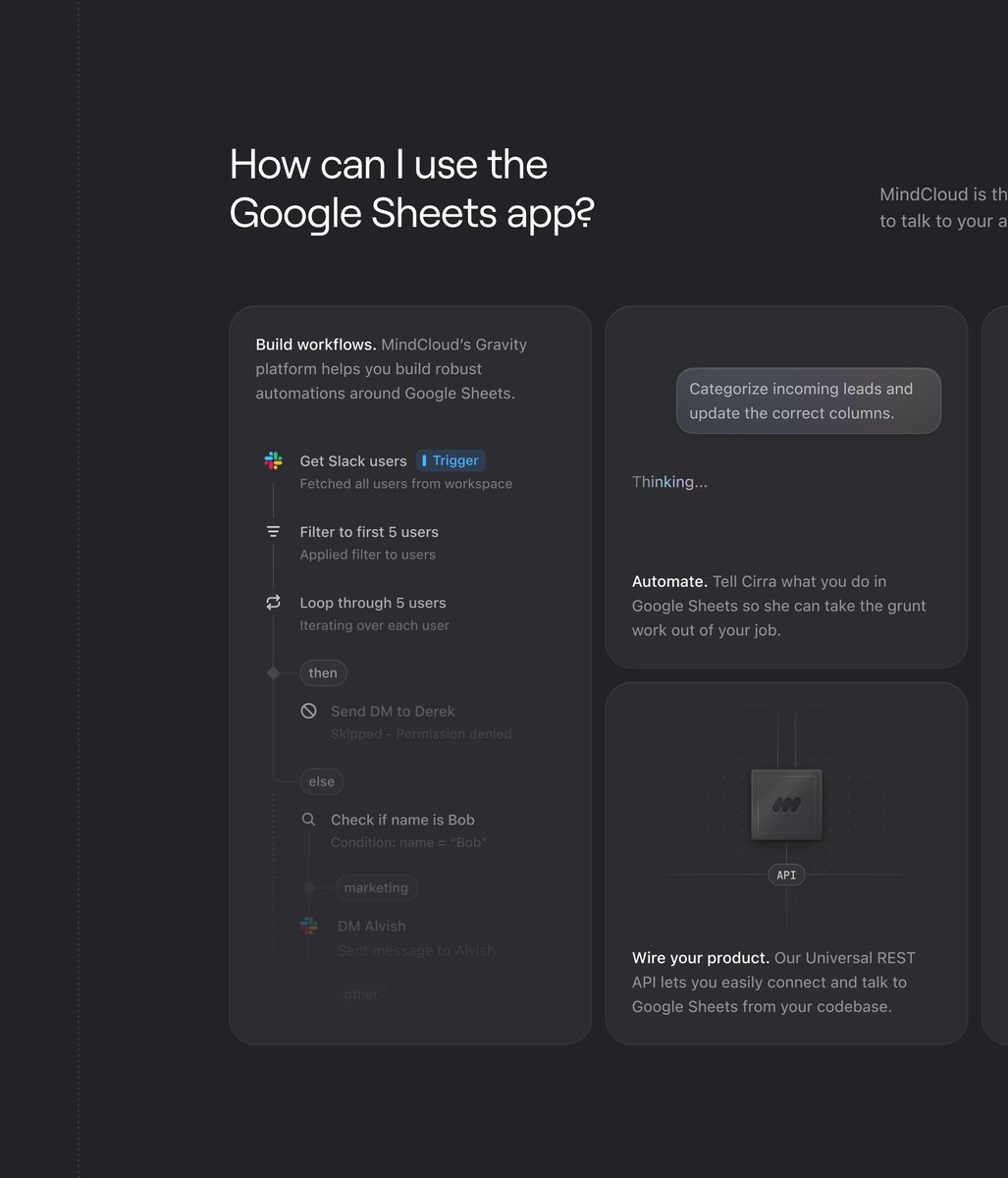1008x1178 pixels.
Task: Click the blocked icon beside Send DM to Derek
Action: 308,711
